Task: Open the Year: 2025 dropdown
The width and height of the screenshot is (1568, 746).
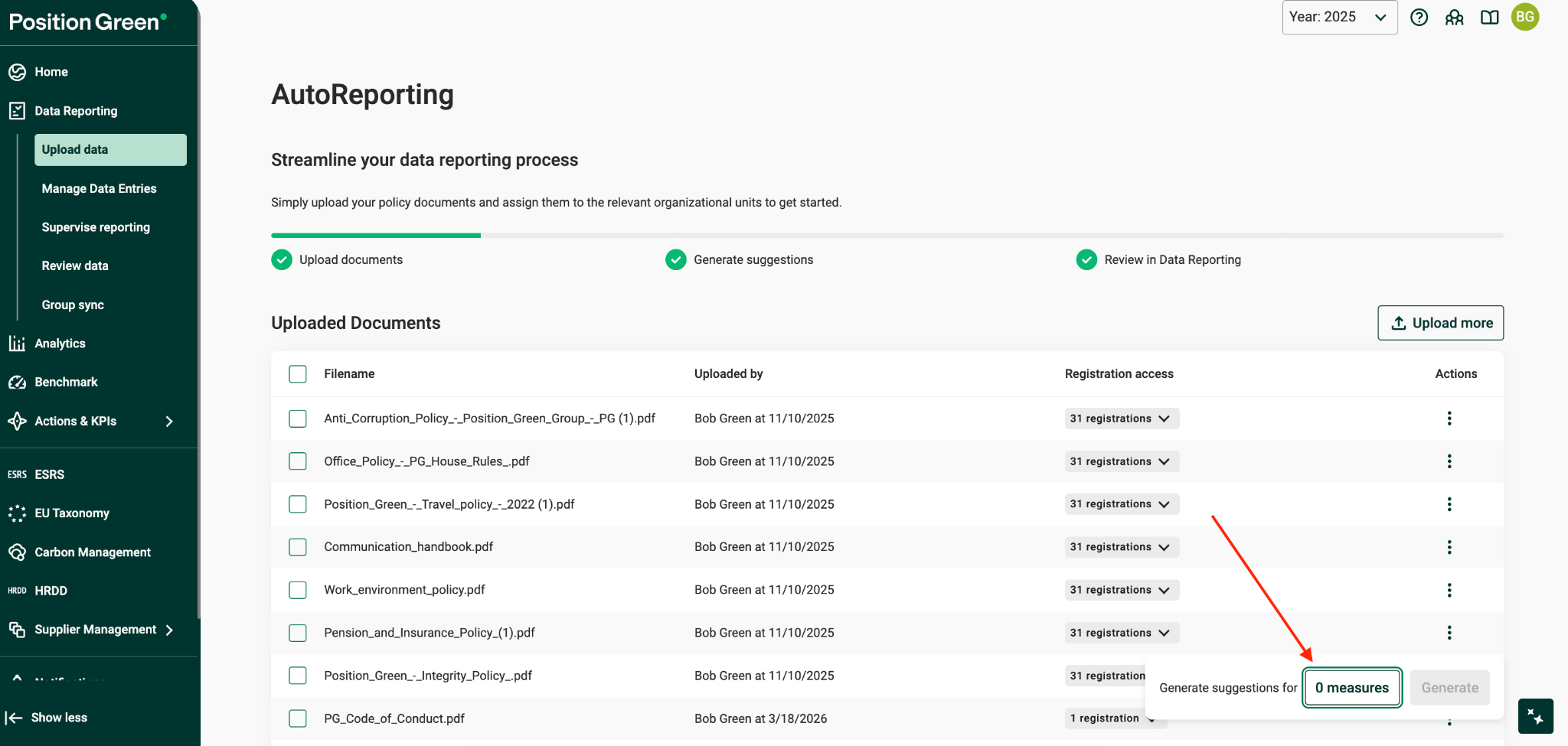Action: 1339,17
